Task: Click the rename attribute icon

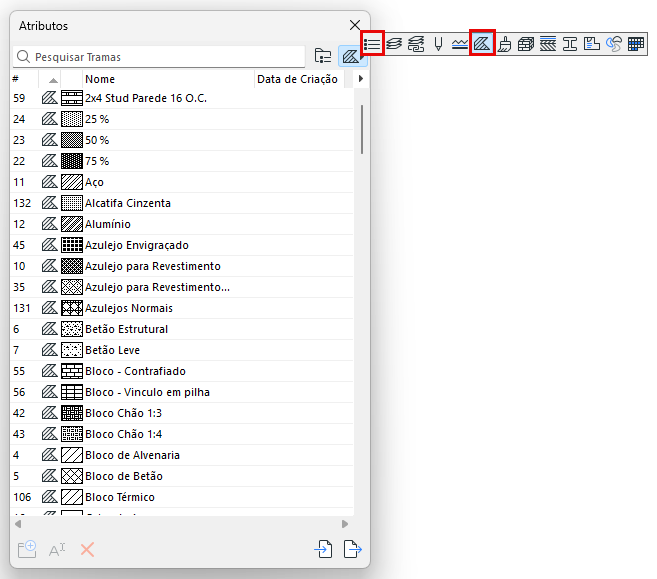Action: 57,549
